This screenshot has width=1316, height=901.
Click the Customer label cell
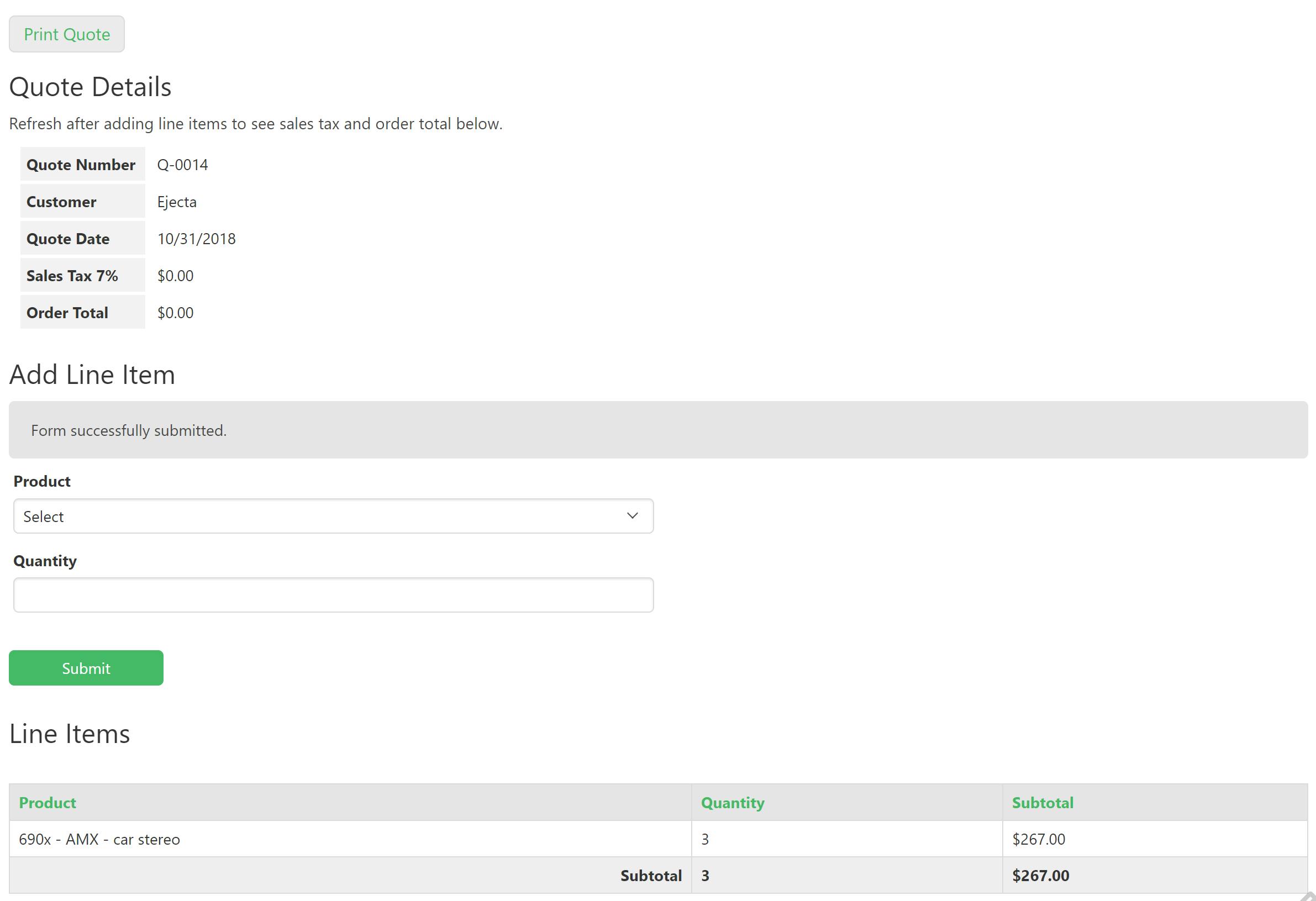coord(83,201)
